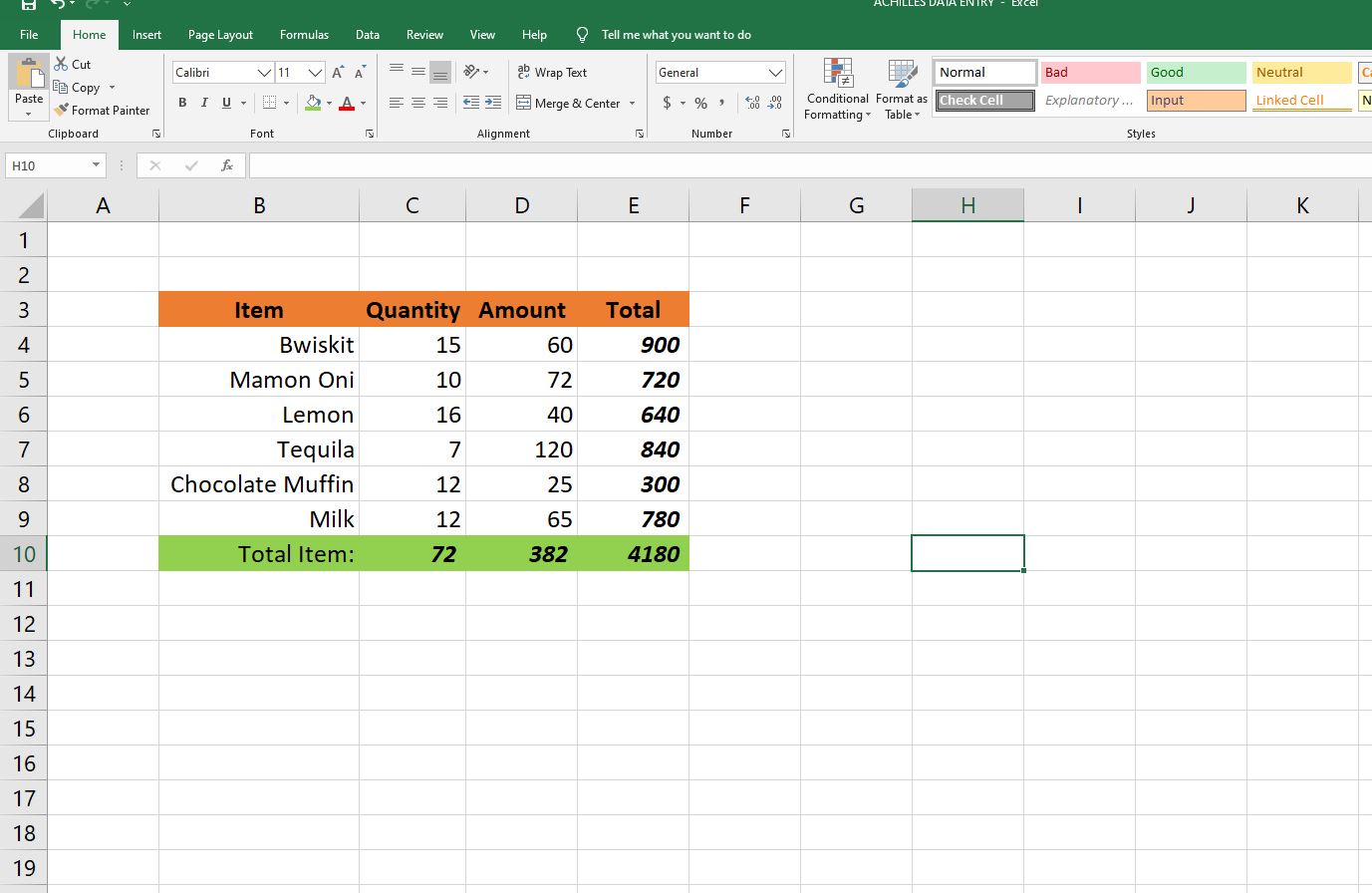1372x893 pixels.
Task: Open the Number group dialog launcher
Action: point(785,134)
